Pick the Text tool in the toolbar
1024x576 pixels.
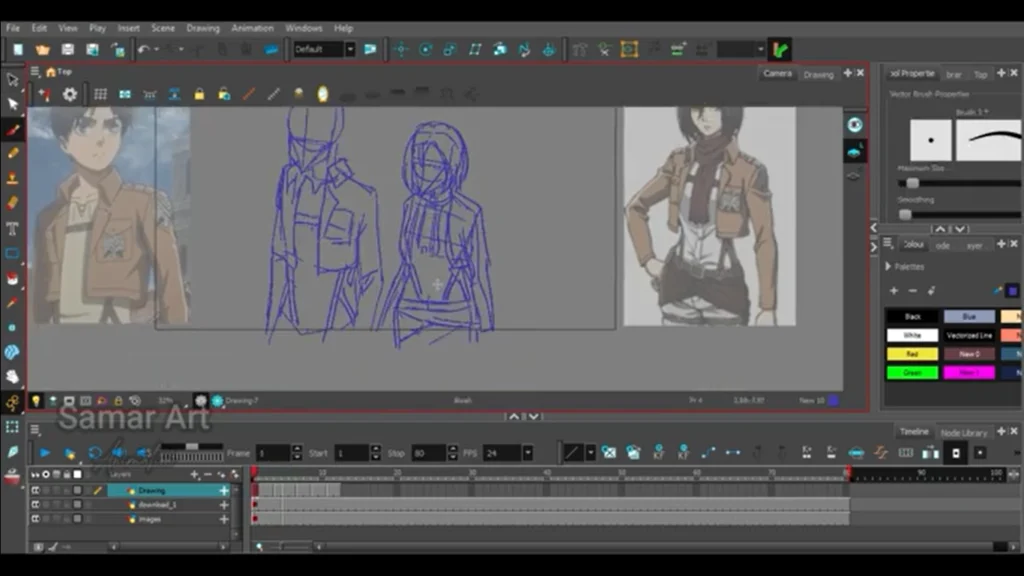[x=12, y=225]
